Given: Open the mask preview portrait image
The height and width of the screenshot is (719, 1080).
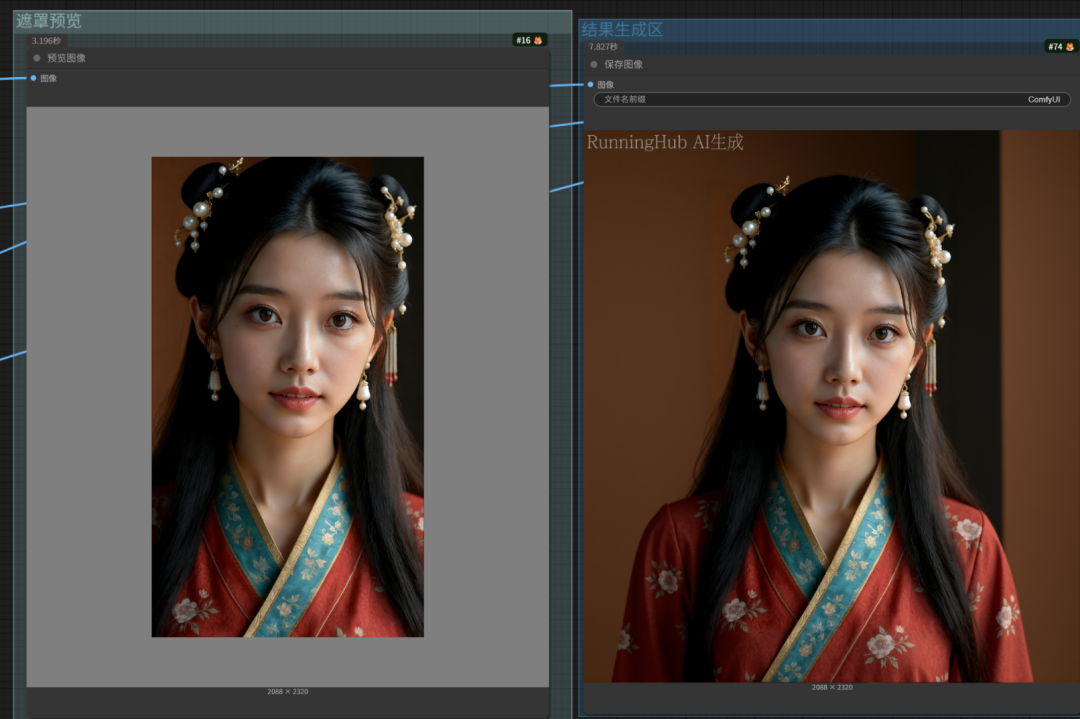Looking at the screenshot, I should click(x=288, y=397).
